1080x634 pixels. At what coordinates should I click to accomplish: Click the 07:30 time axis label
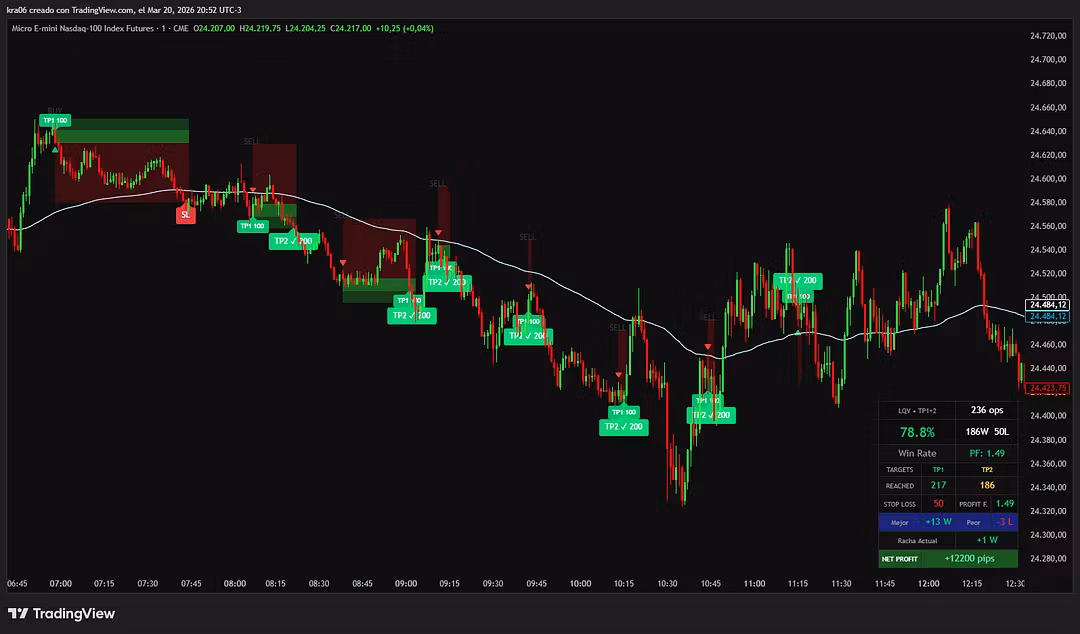coord(147,584)
